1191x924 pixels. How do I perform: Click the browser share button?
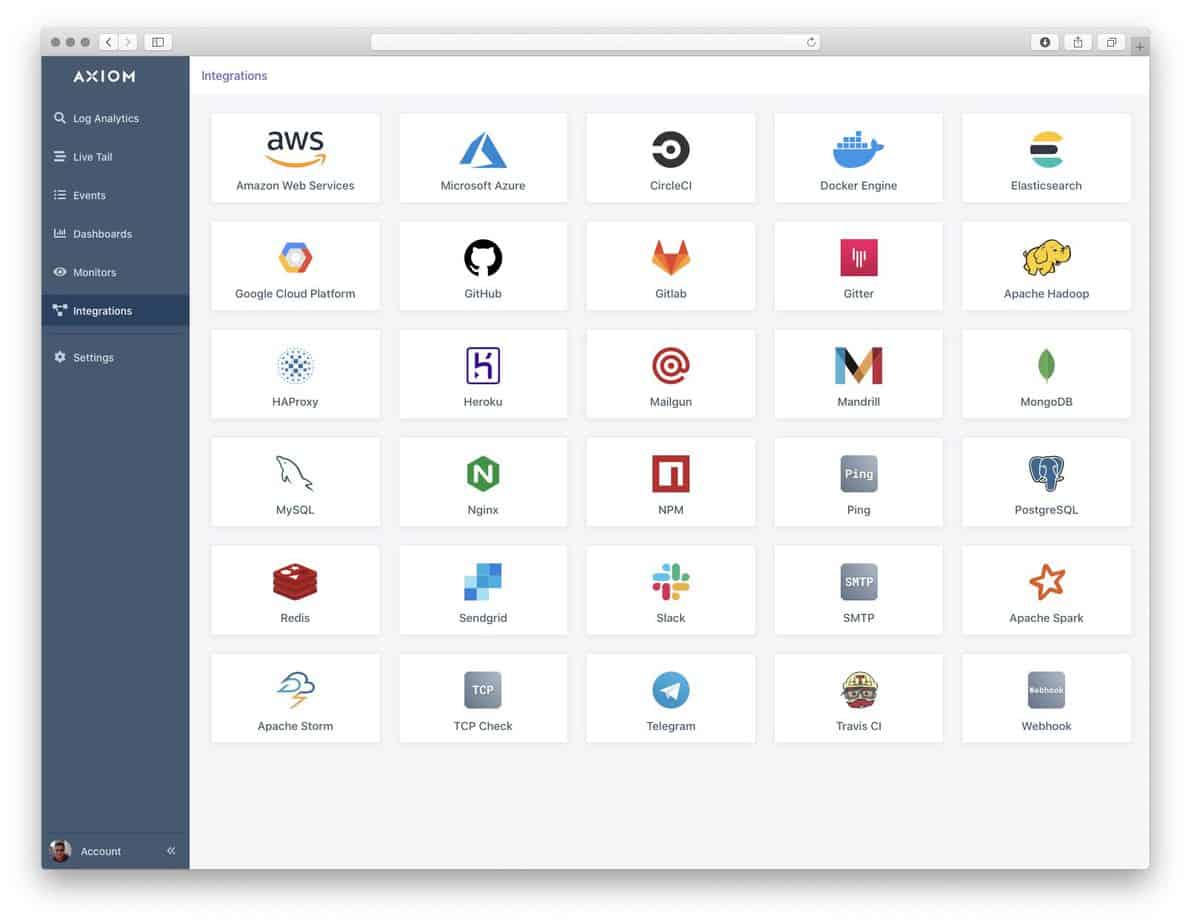[1078, 43]
